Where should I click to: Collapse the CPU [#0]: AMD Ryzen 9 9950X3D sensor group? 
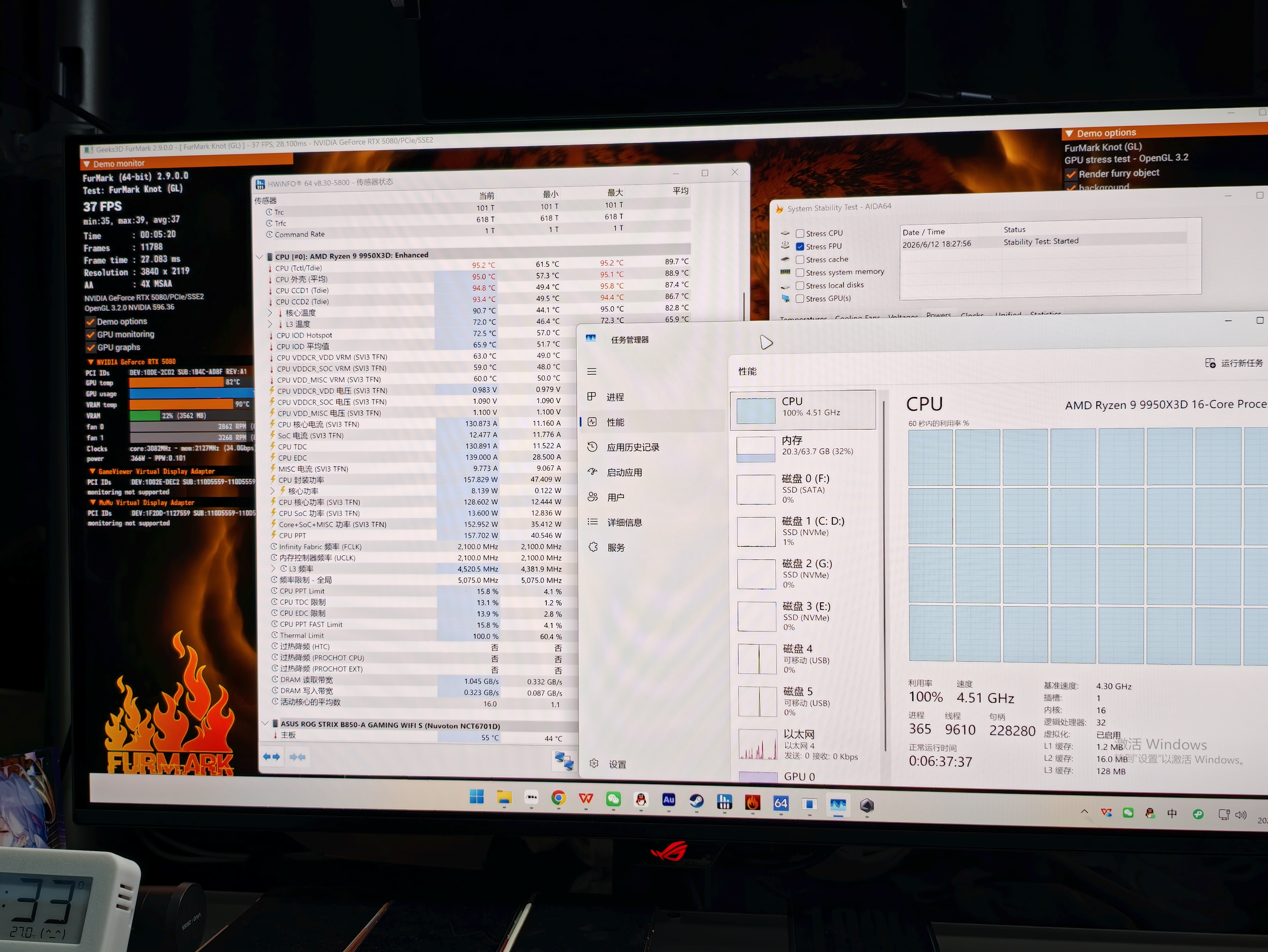point(260,257)
